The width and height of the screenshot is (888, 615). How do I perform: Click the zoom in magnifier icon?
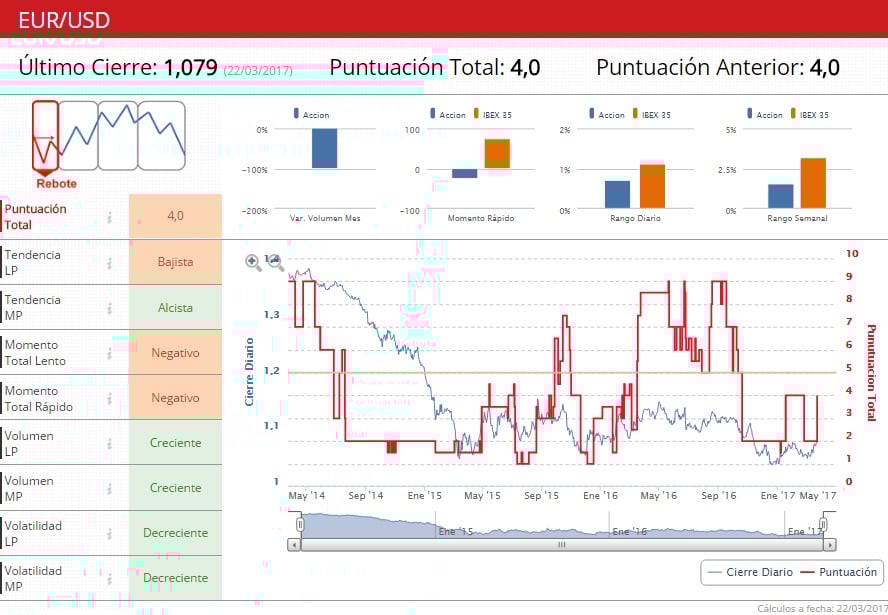tap(253, 262)
